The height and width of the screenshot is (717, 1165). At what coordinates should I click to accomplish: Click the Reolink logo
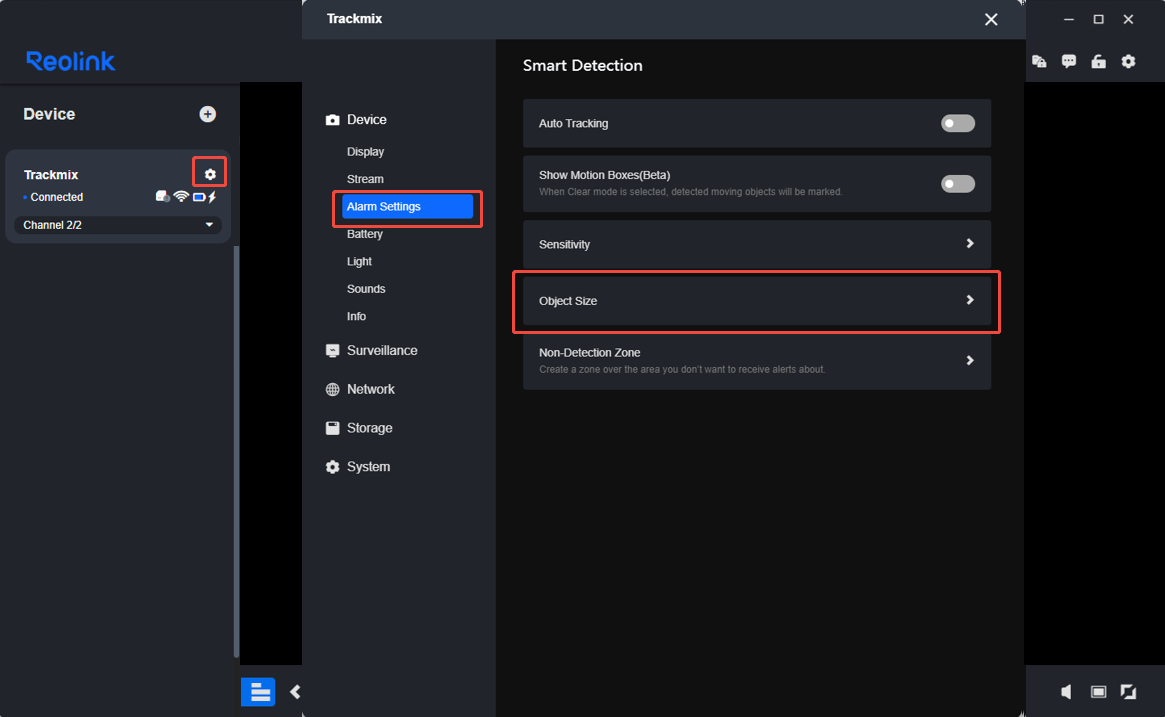[71, 61]
